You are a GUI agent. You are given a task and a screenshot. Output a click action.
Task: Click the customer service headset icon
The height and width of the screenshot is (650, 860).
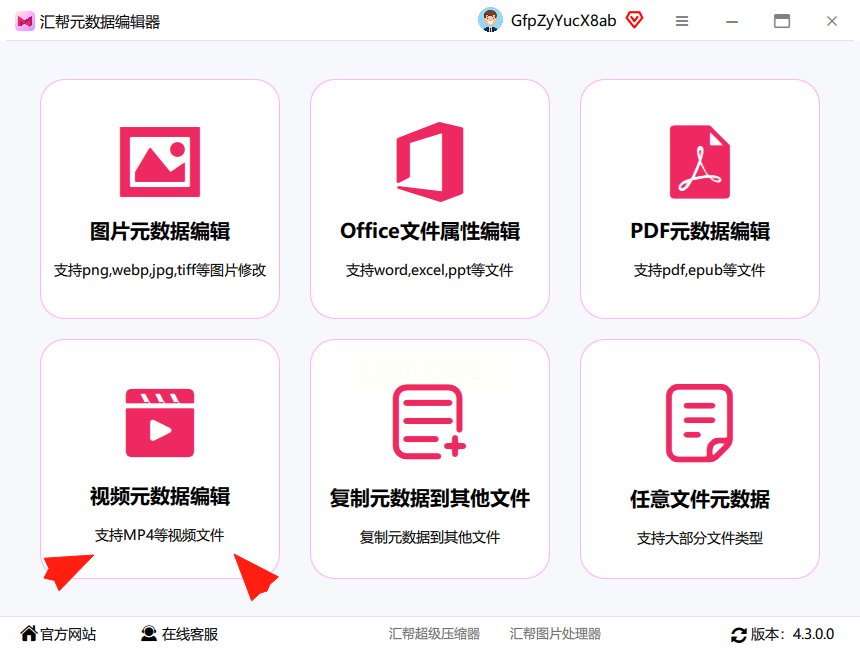pos(149,634)
